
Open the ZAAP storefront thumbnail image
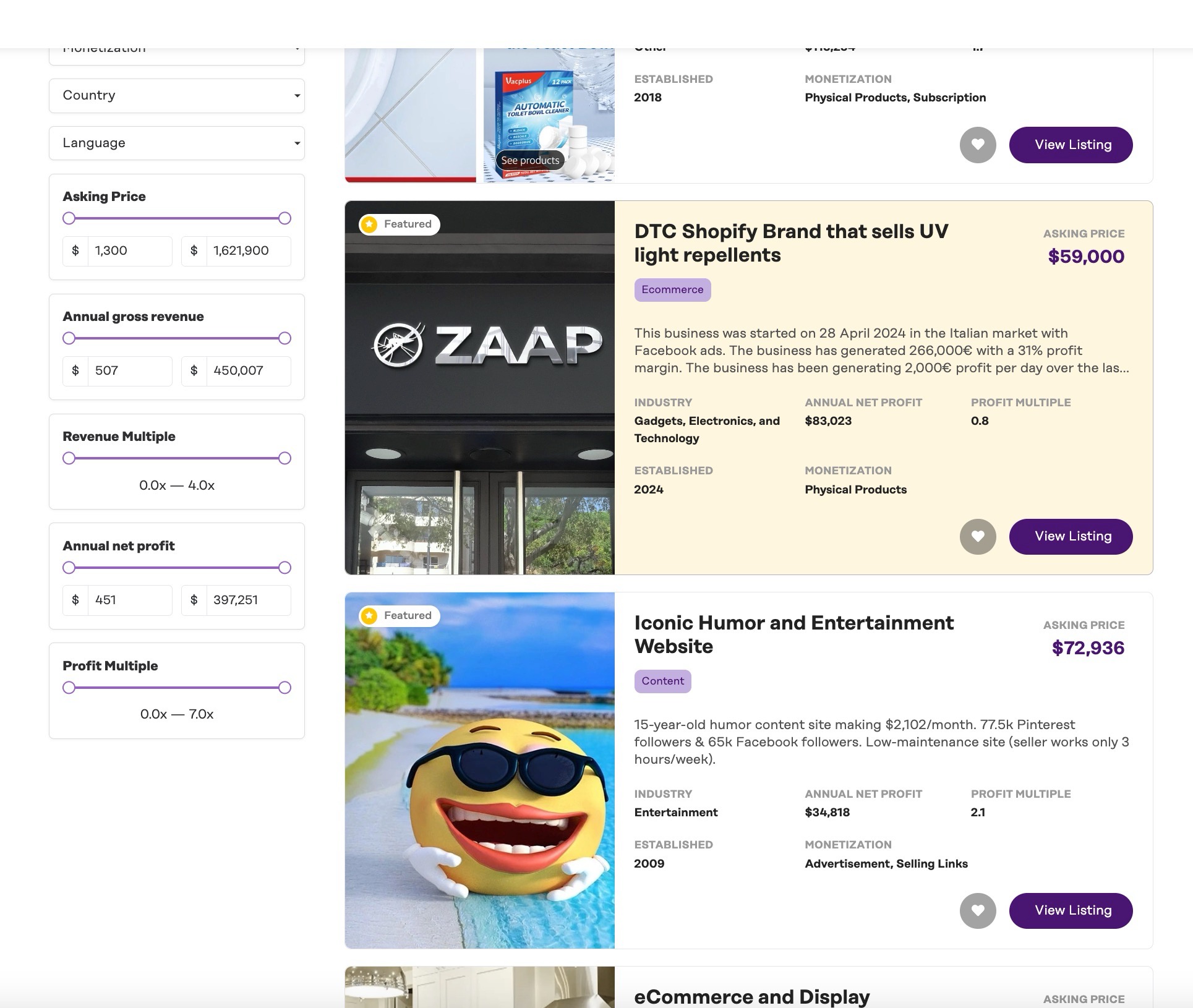coord(479,388)
